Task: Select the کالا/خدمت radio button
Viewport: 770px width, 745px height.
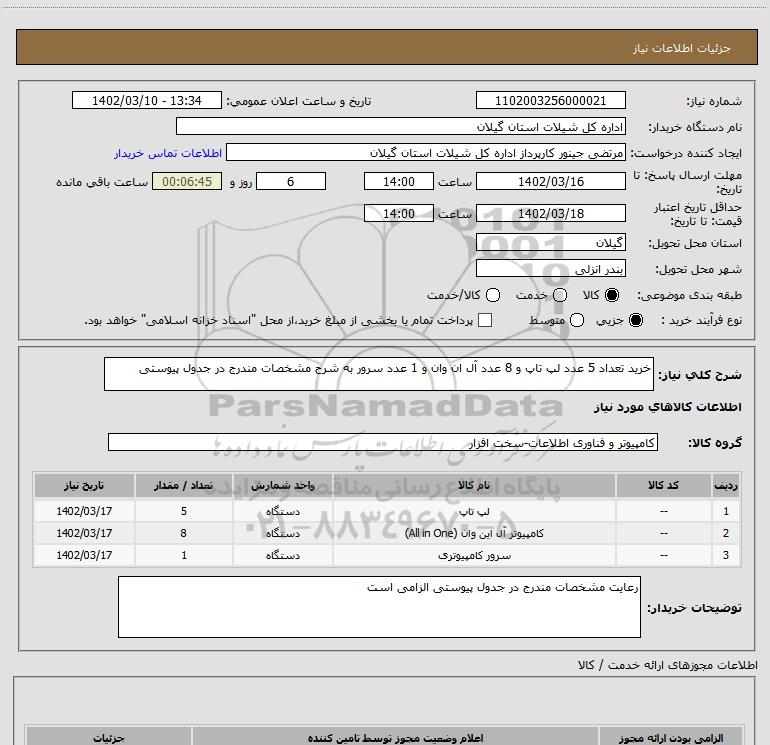Action: click(x=493, y=295)
